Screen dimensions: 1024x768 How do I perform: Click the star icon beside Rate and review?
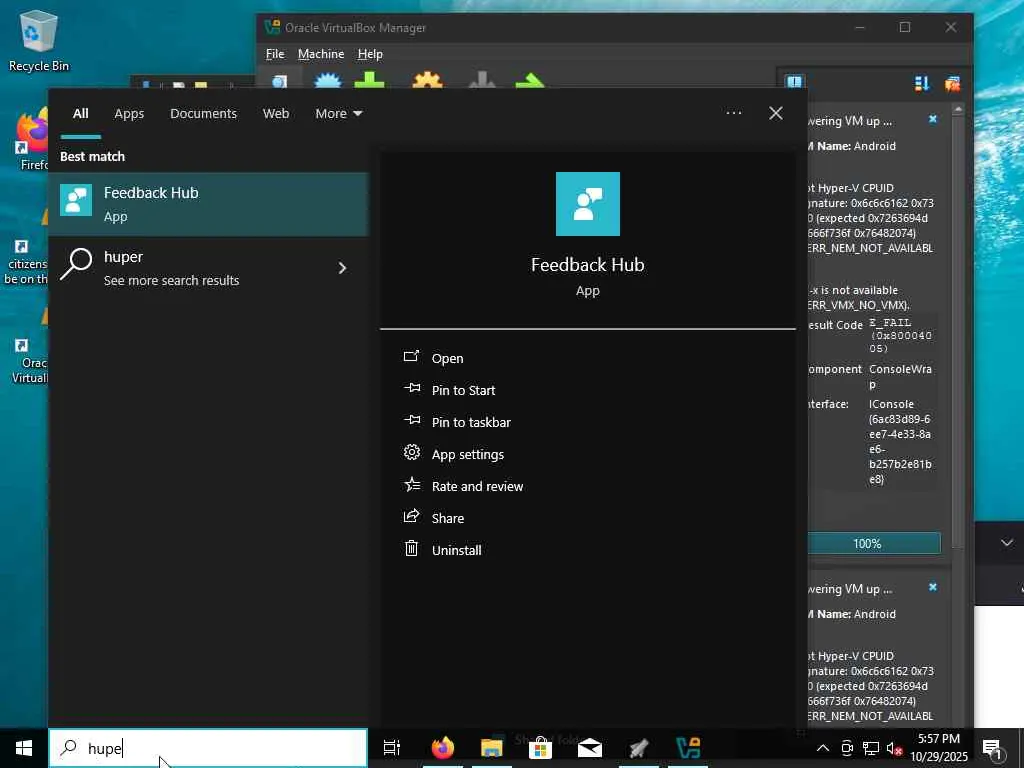coord(411,484)
